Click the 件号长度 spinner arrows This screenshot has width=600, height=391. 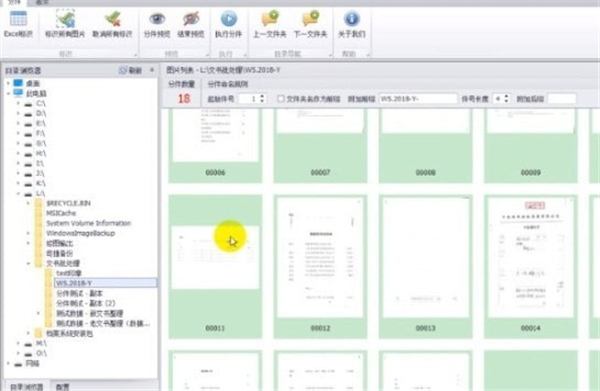(506, 99)
